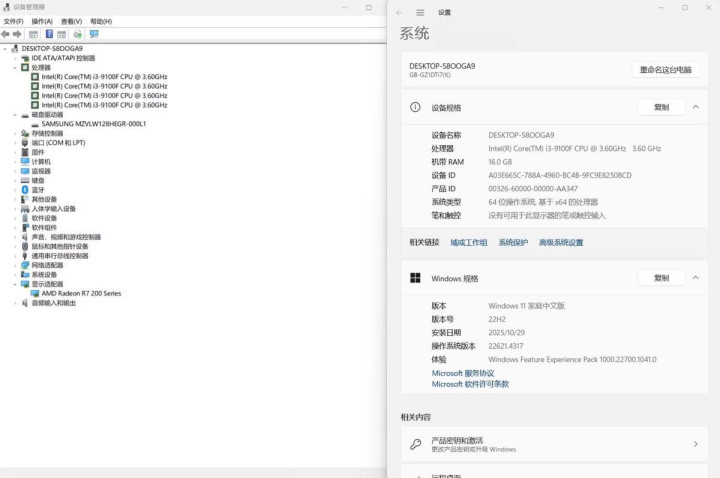This screenshot has width=720, height=478.
Task: Go back using Device Manager toolbar arrow
Action: click(x=6, y=34)
